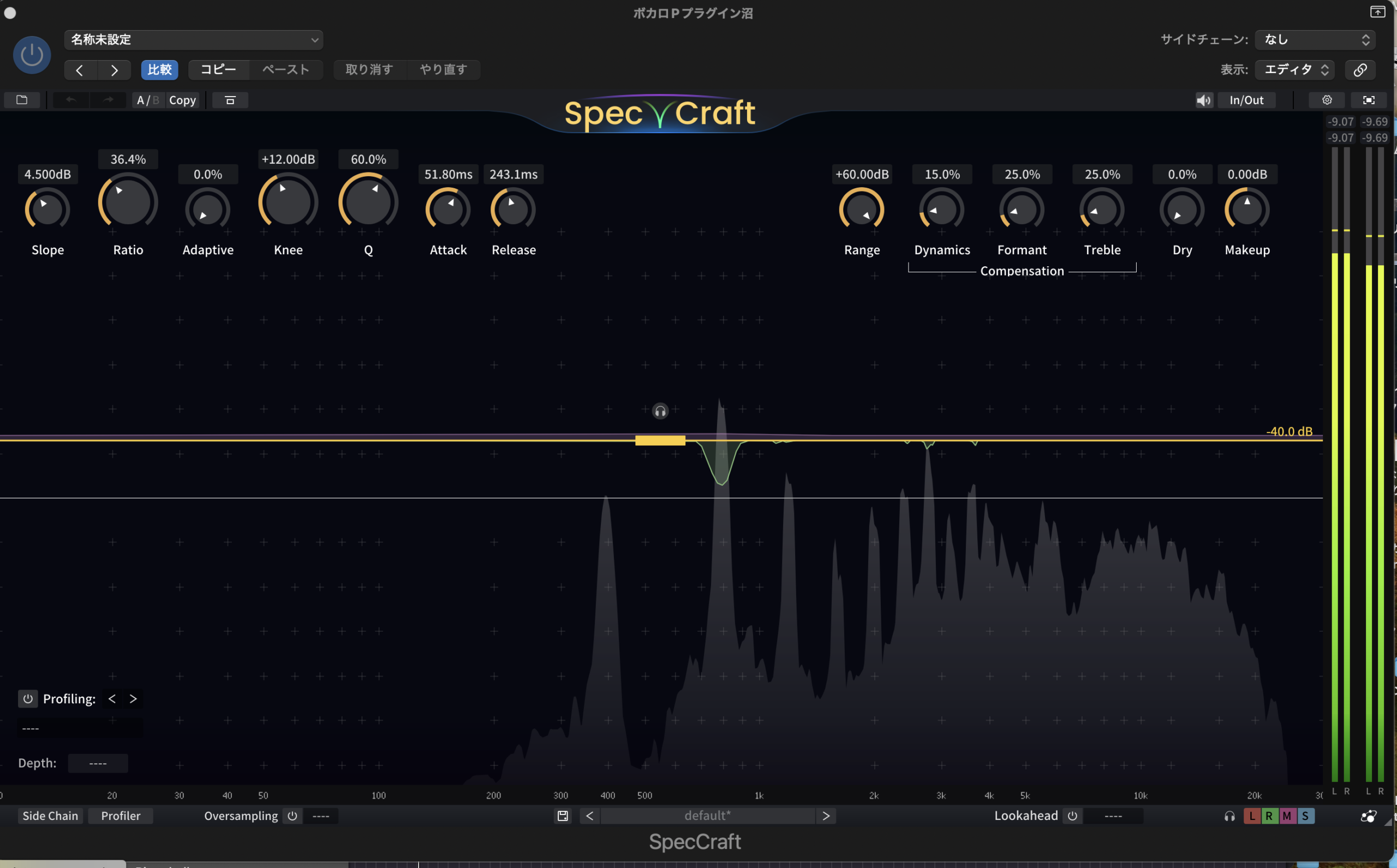The width and height of the screenshot is (1397, 868).
Task: Click the Profiling next arrow
Action: pyautogui.click(x=133, y=699)
